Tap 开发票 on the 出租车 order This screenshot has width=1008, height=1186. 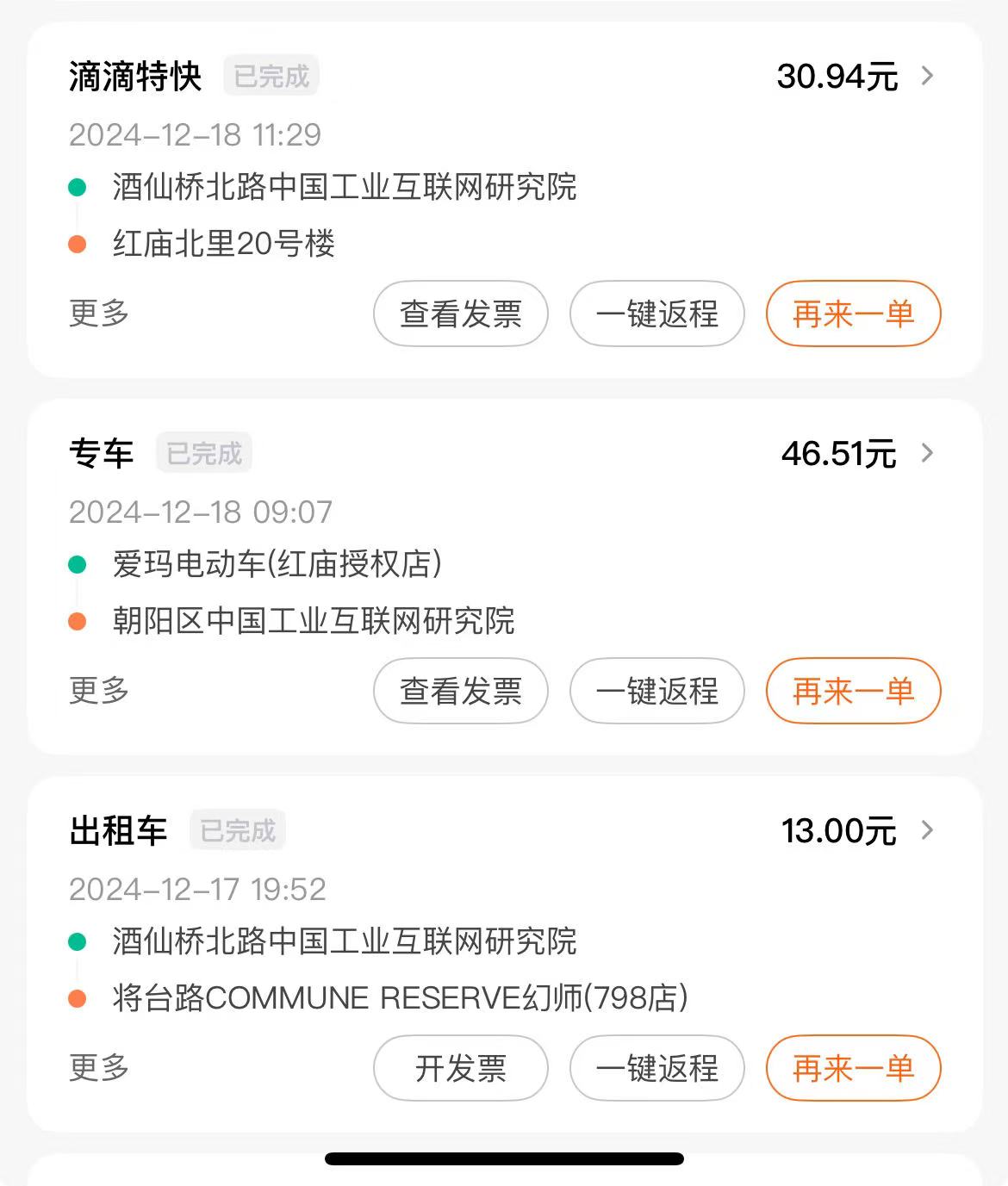coord(461,1068)
